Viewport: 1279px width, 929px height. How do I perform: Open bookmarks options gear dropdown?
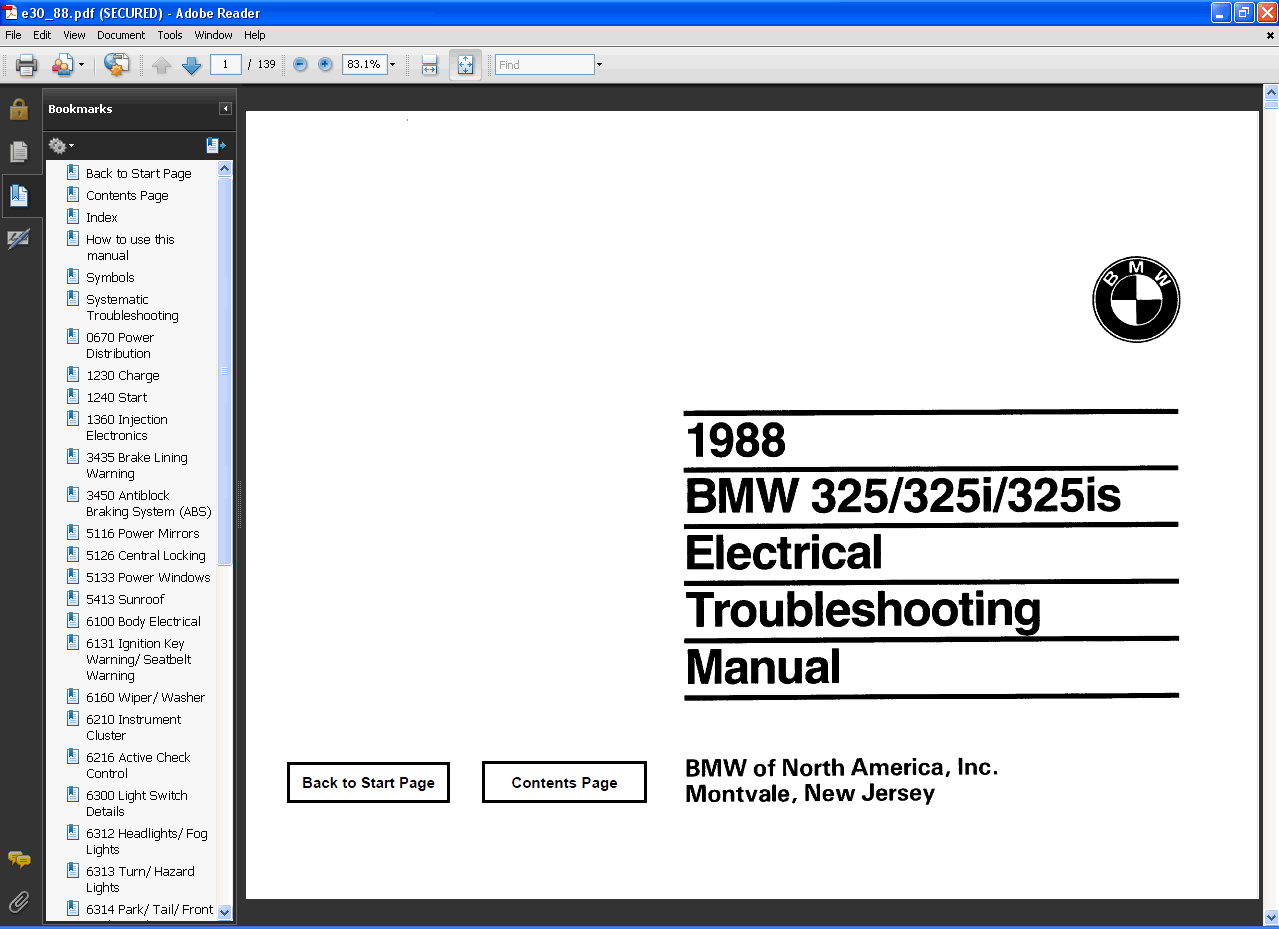pyautogui.click(x=61, y=146)
